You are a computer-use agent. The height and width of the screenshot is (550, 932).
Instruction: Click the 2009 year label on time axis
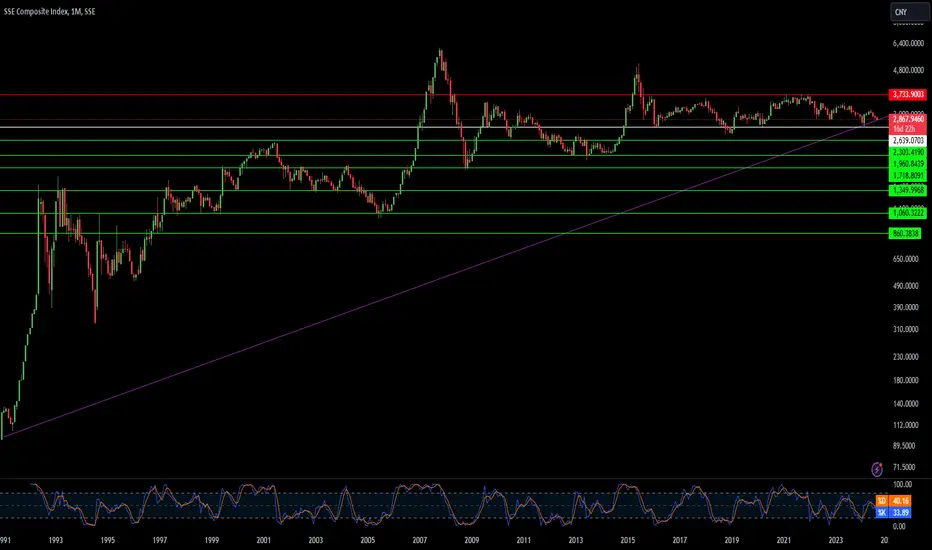(472, 540)
